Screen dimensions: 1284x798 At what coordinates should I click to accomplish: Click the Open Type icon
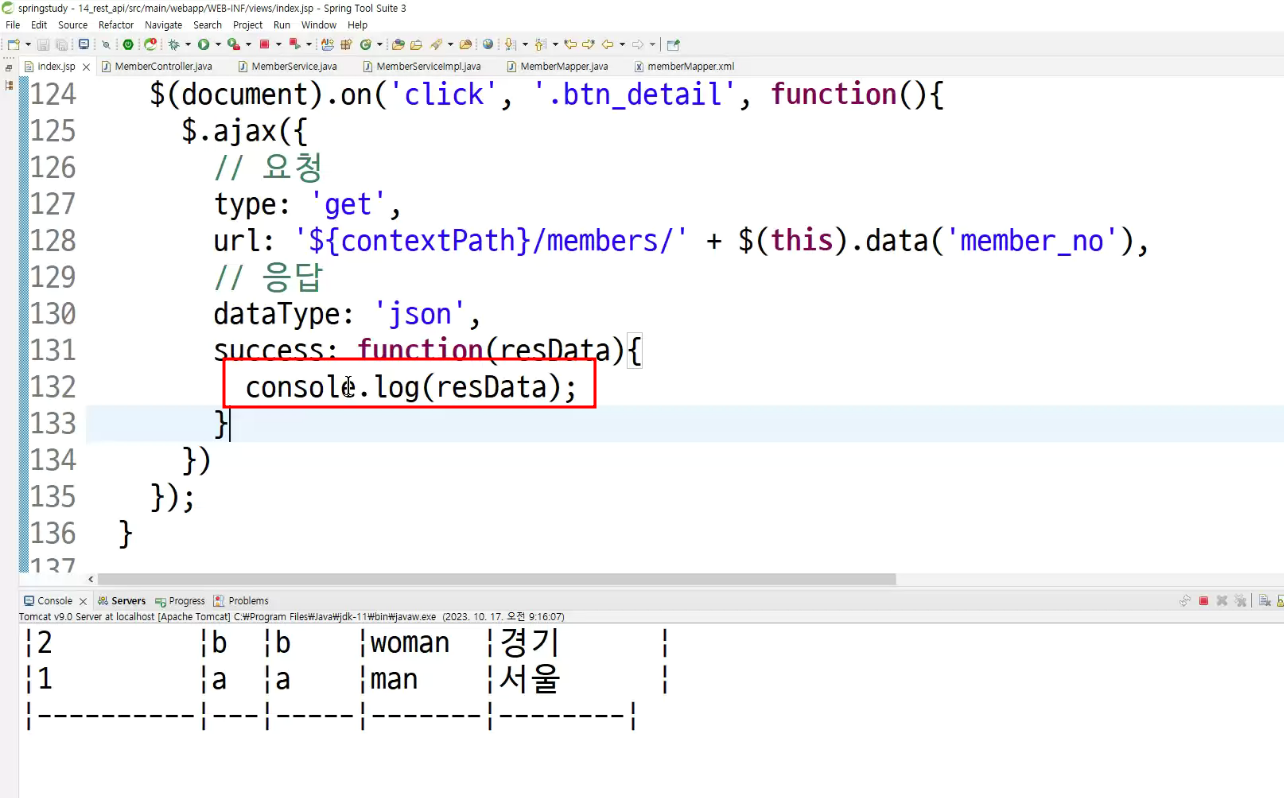coord(398,44)
